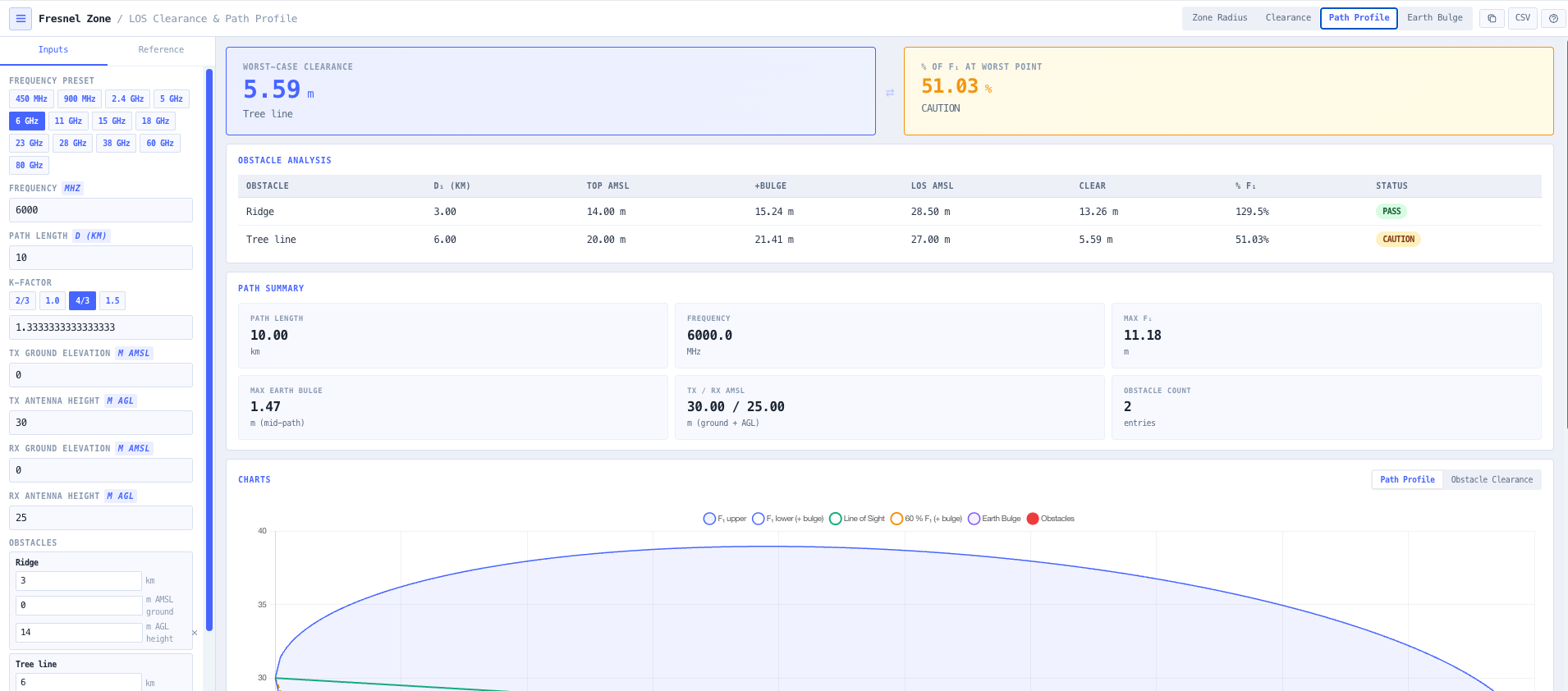Toggle the Obstacles legend series
The width and height of the screenshot is (1568, 691).
1051,519
